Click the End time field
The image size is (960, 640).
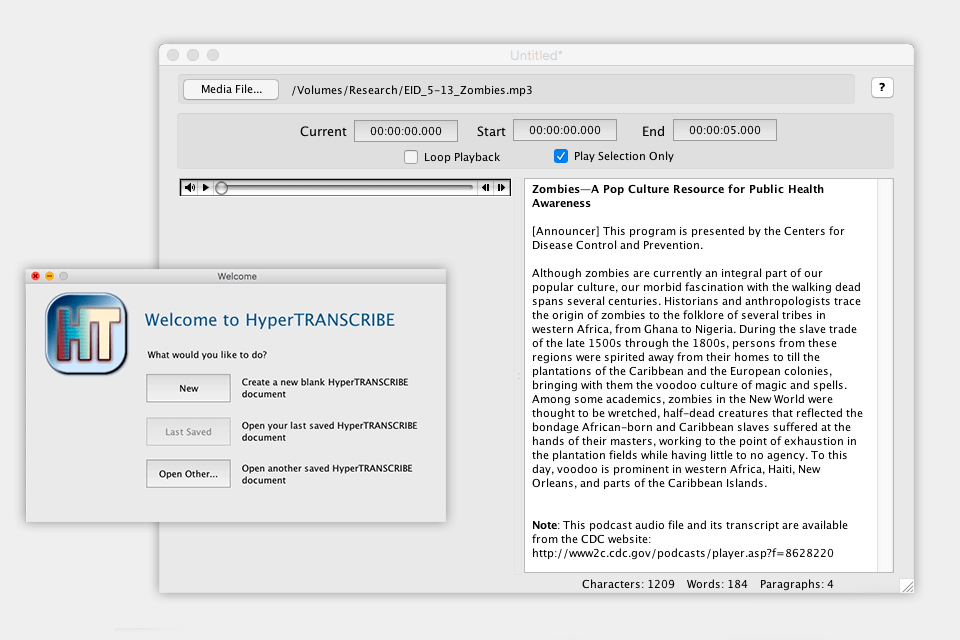click(724, 130)
